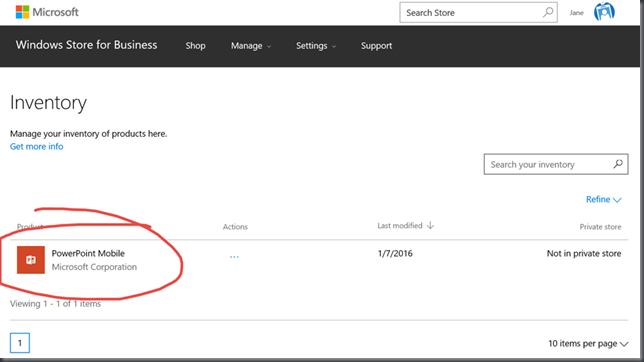Focus the Search Store field

(x=478, y=12)
